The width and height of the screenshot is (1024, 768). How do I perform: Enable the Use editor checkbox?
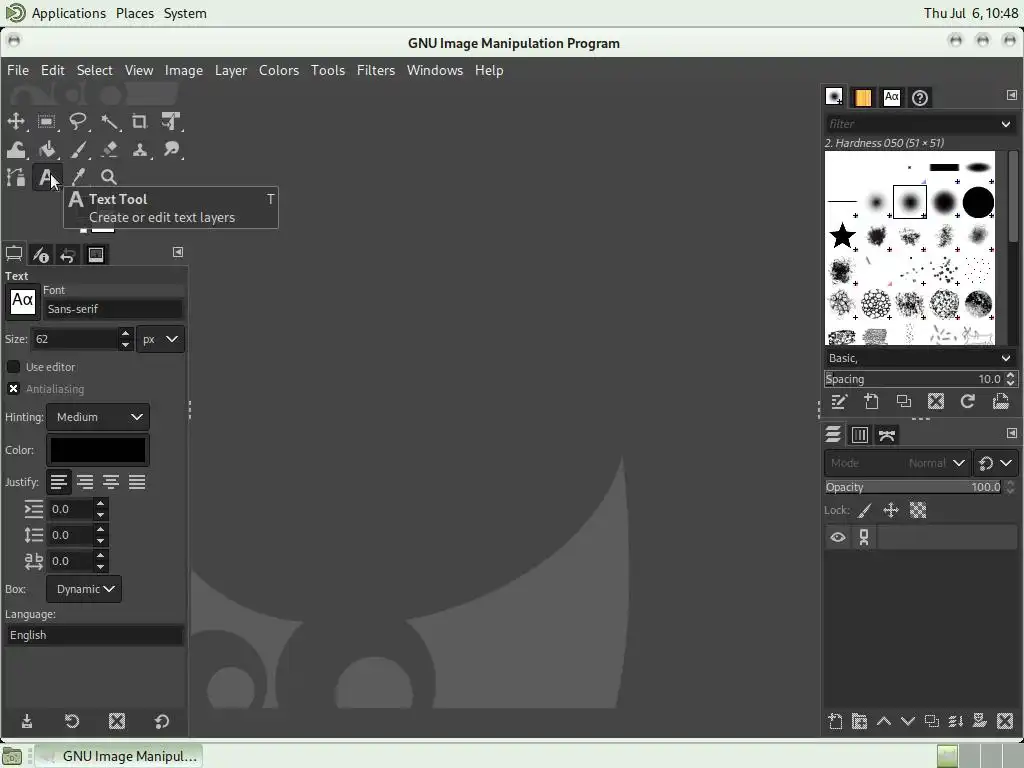click(x=13, y=367)
